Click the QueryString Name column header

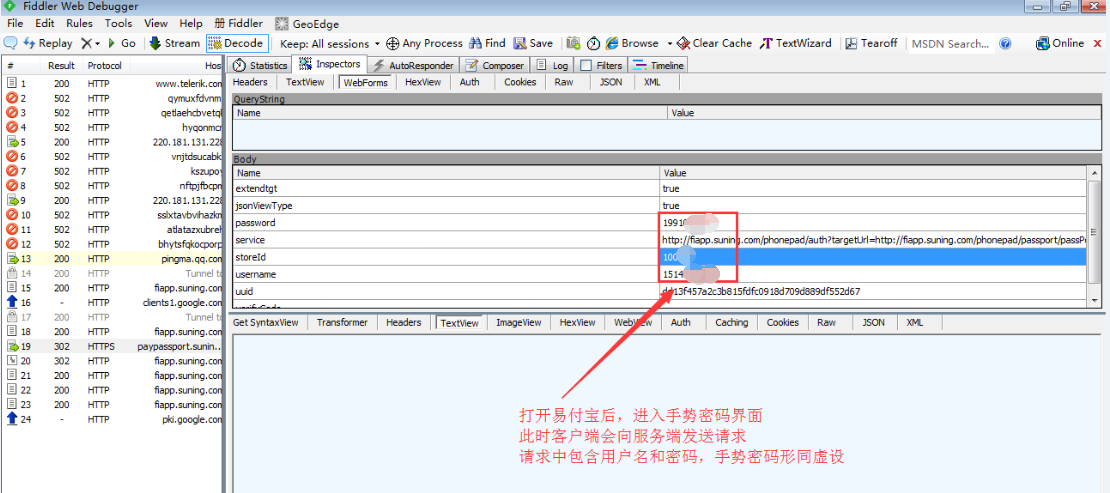(450, 113)
